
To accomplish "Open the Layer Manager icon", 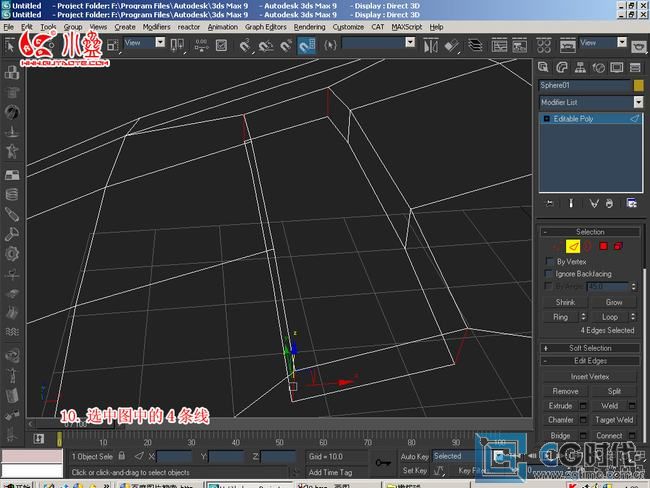I will tap(475, 45).
